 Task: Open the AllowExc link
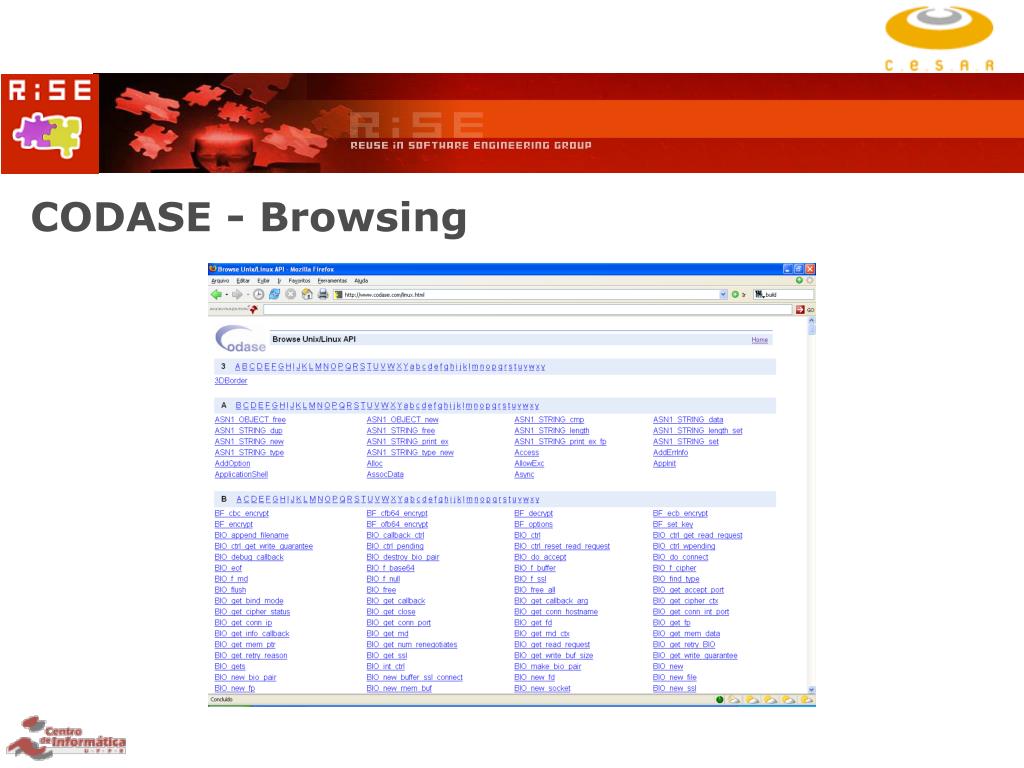pos(529,464)
